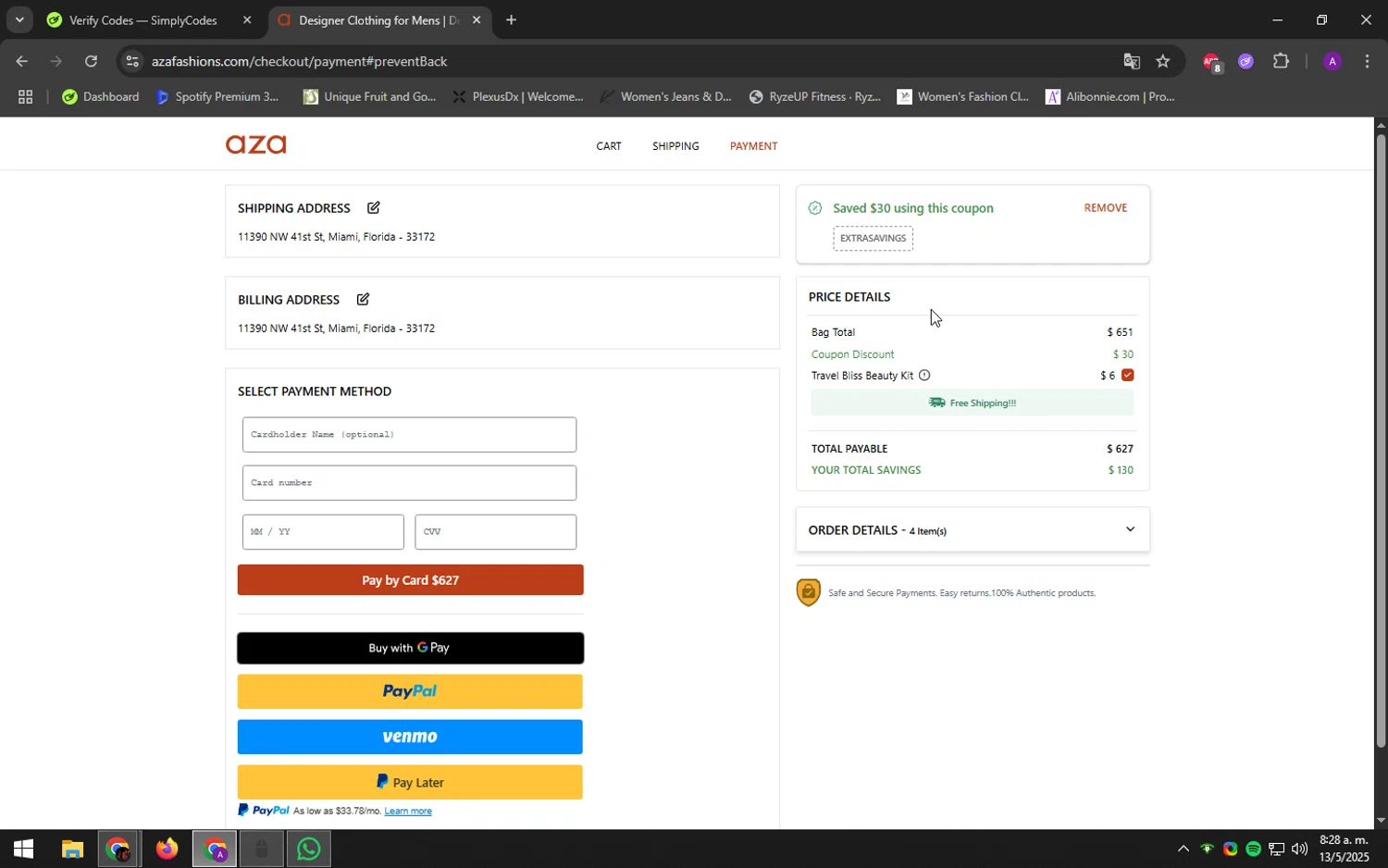Pay with the PayPal button
This screenshot has width=1388, height=868.
(x=410, y=691)
